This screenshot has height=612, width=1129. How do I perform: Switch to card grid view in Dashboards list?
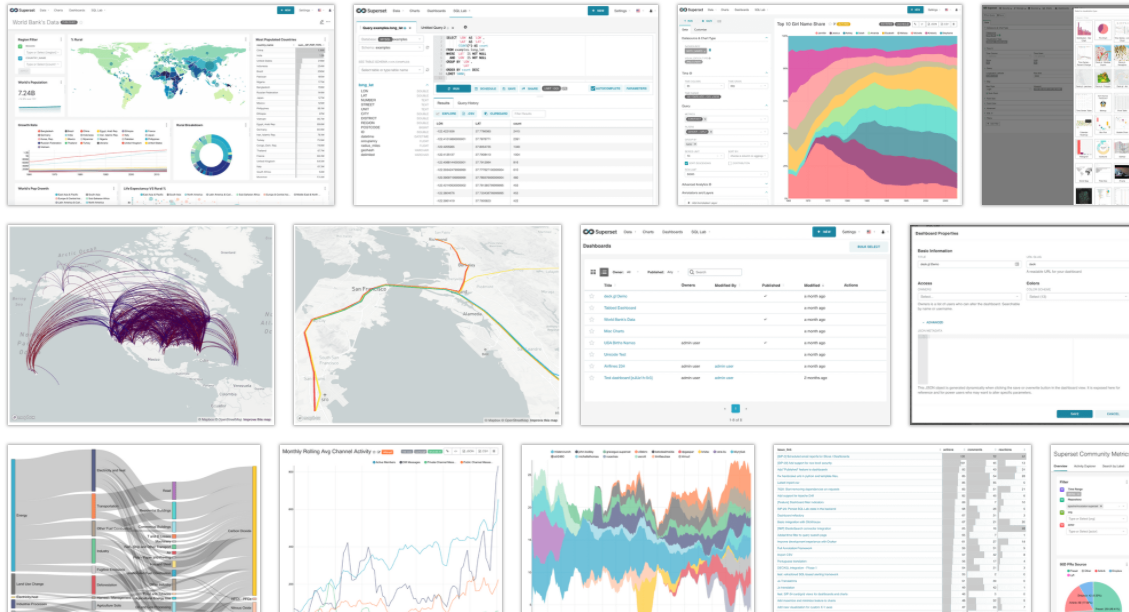(x=593, y=272)
